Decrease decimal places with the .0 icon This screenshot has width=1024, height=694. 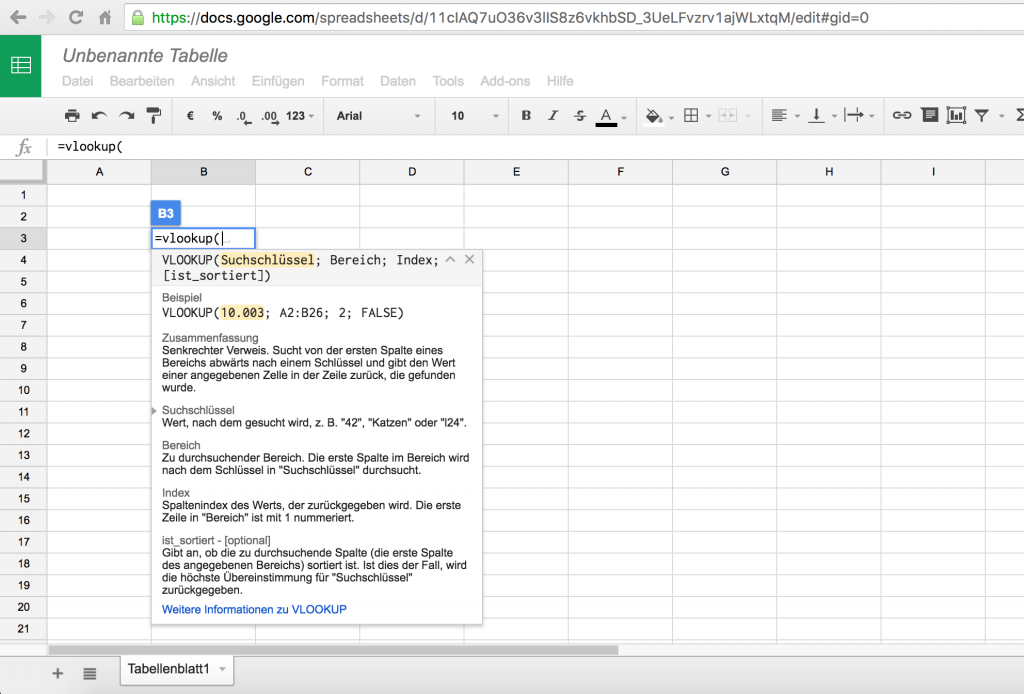point(243,115)
